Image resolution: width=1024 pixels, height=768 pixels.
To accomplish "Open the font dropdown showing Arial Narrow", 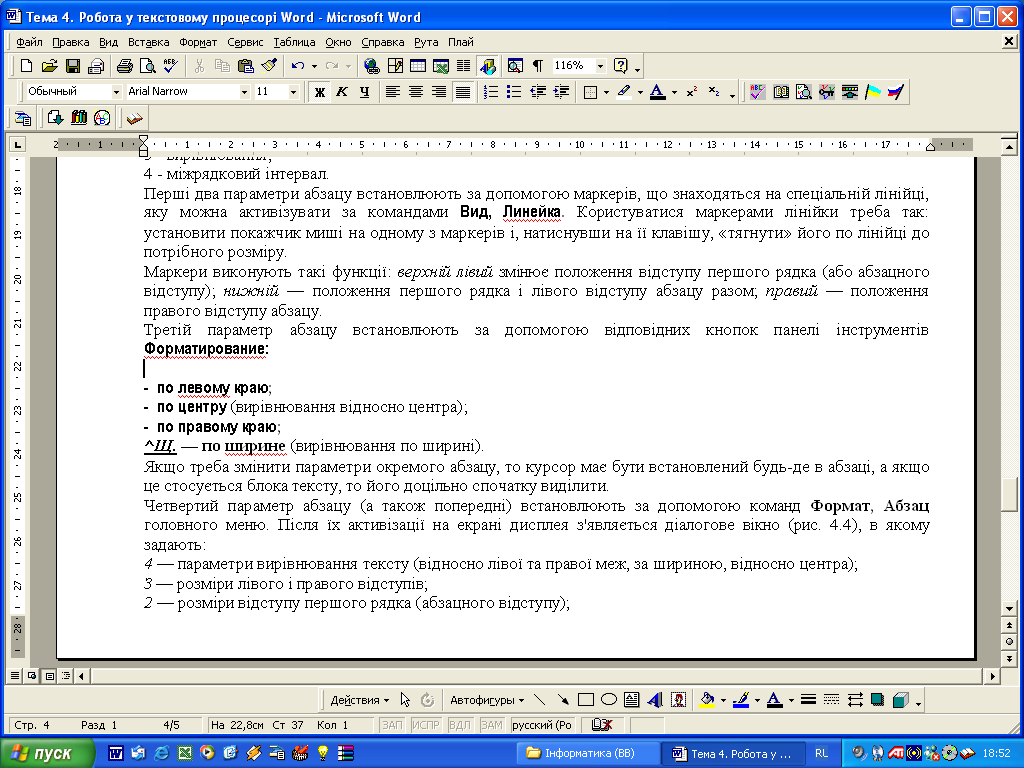I will [x=244, y=92].
